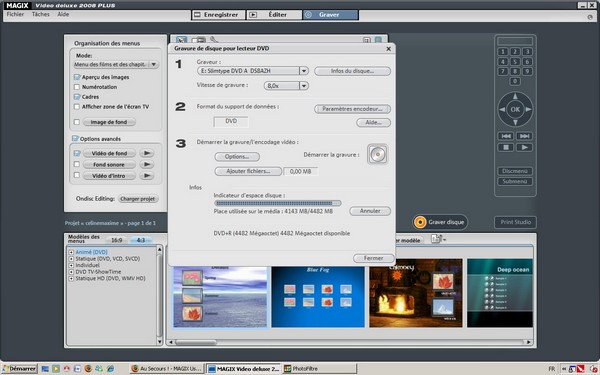Preview Fond sonore with play arrow
The width and height of the screenshot is (600, 375).
[147, 165]
